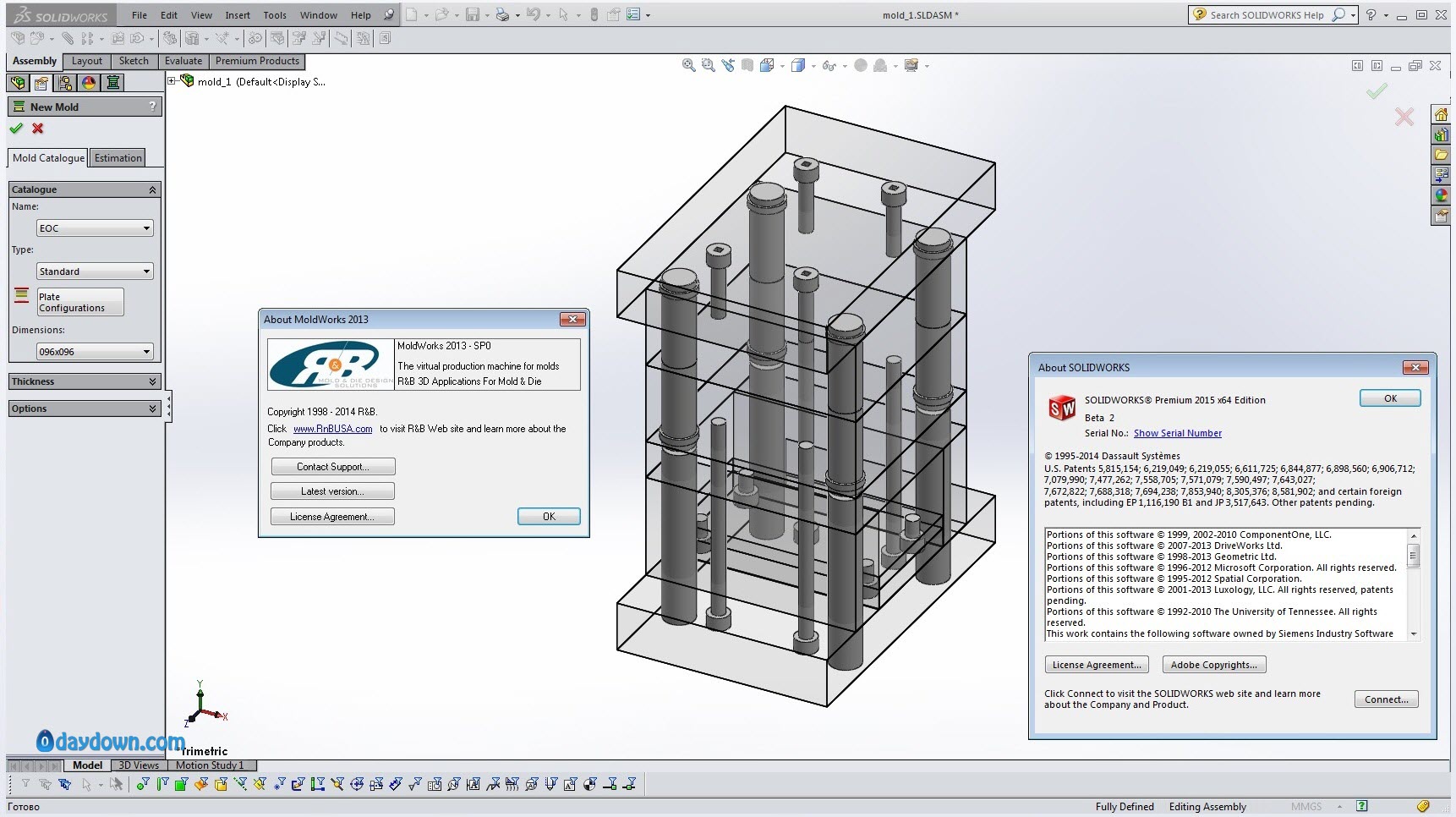Click the Hide/Show Items glasses icon
Image resolution: width=1456 pixels, height=817 pixels.
(829, 65)
